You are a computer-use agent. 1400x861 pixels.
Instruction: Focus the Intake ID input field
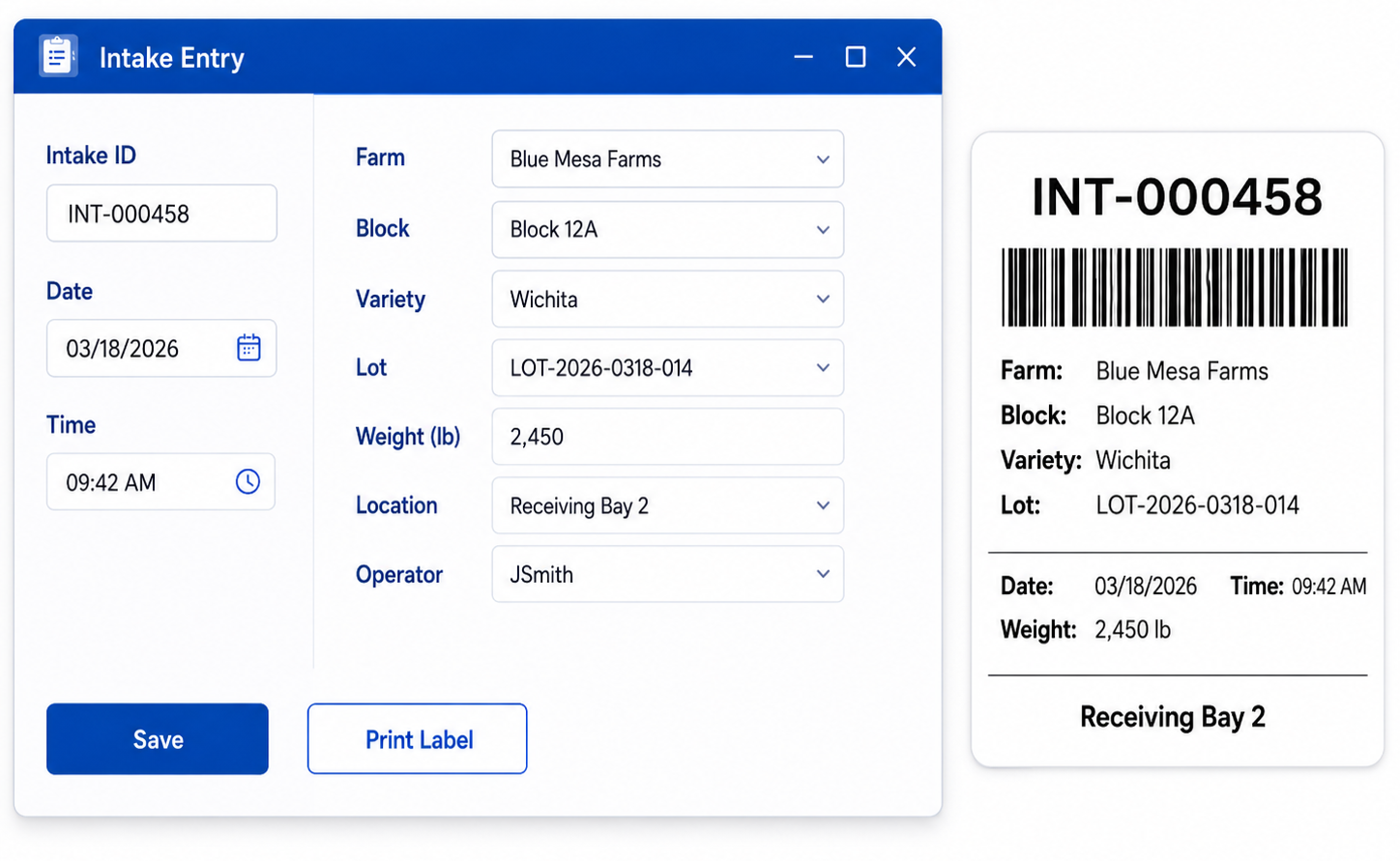pyautogui.click(x=161, y=214)
